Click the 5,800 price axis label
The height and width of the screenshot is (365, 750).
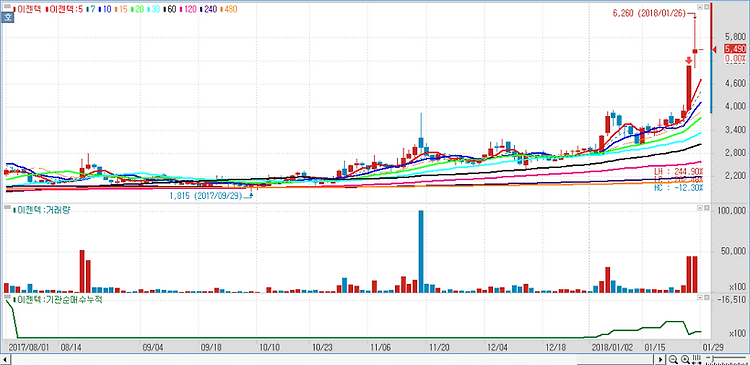tap(736, 36)
